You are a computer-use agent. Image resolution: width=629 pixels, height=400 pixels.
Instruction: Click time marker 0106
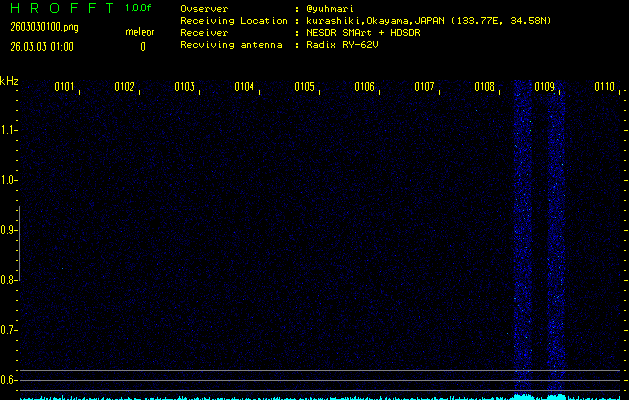tap(364, 87)
